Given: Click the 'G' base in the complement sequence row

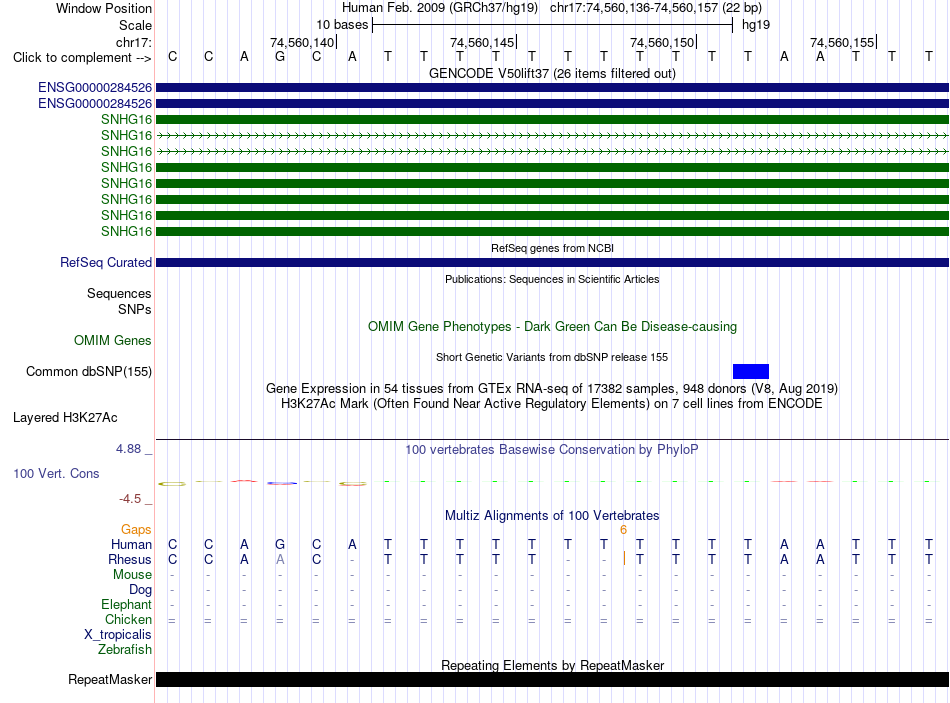Looking at the screenshot, I should (280, 57).
